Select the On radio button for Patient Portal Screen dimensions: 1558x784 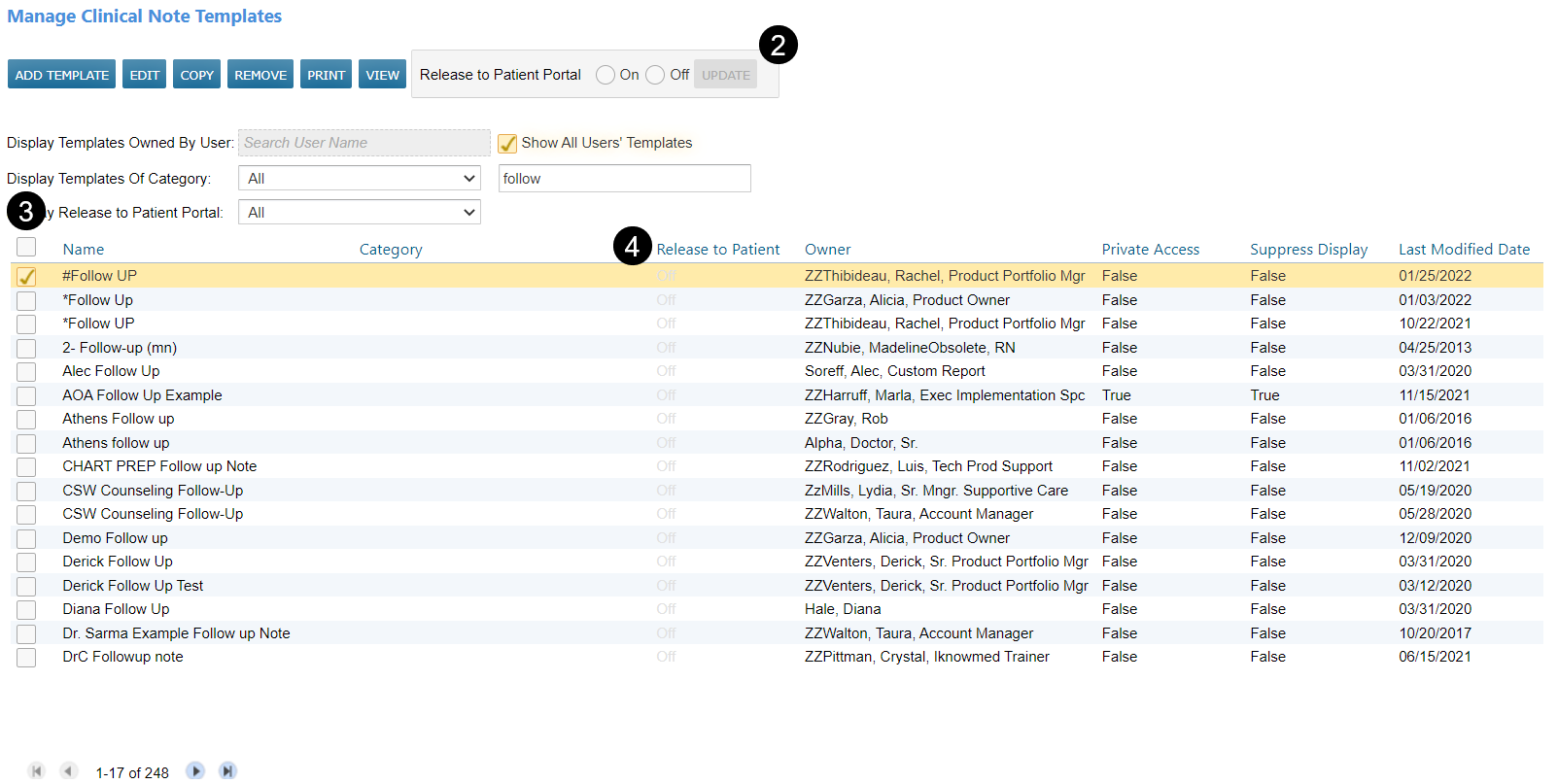606,75
